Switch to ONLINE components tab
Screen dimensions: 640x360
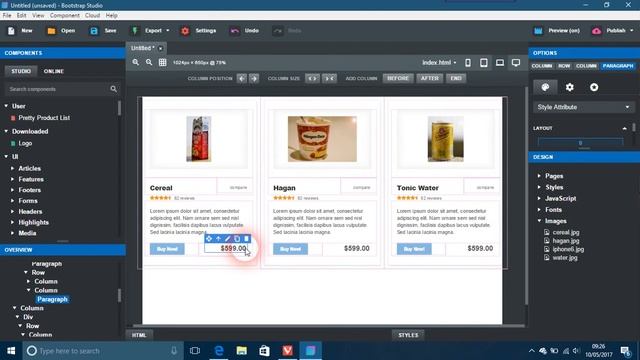coord(53,71)
